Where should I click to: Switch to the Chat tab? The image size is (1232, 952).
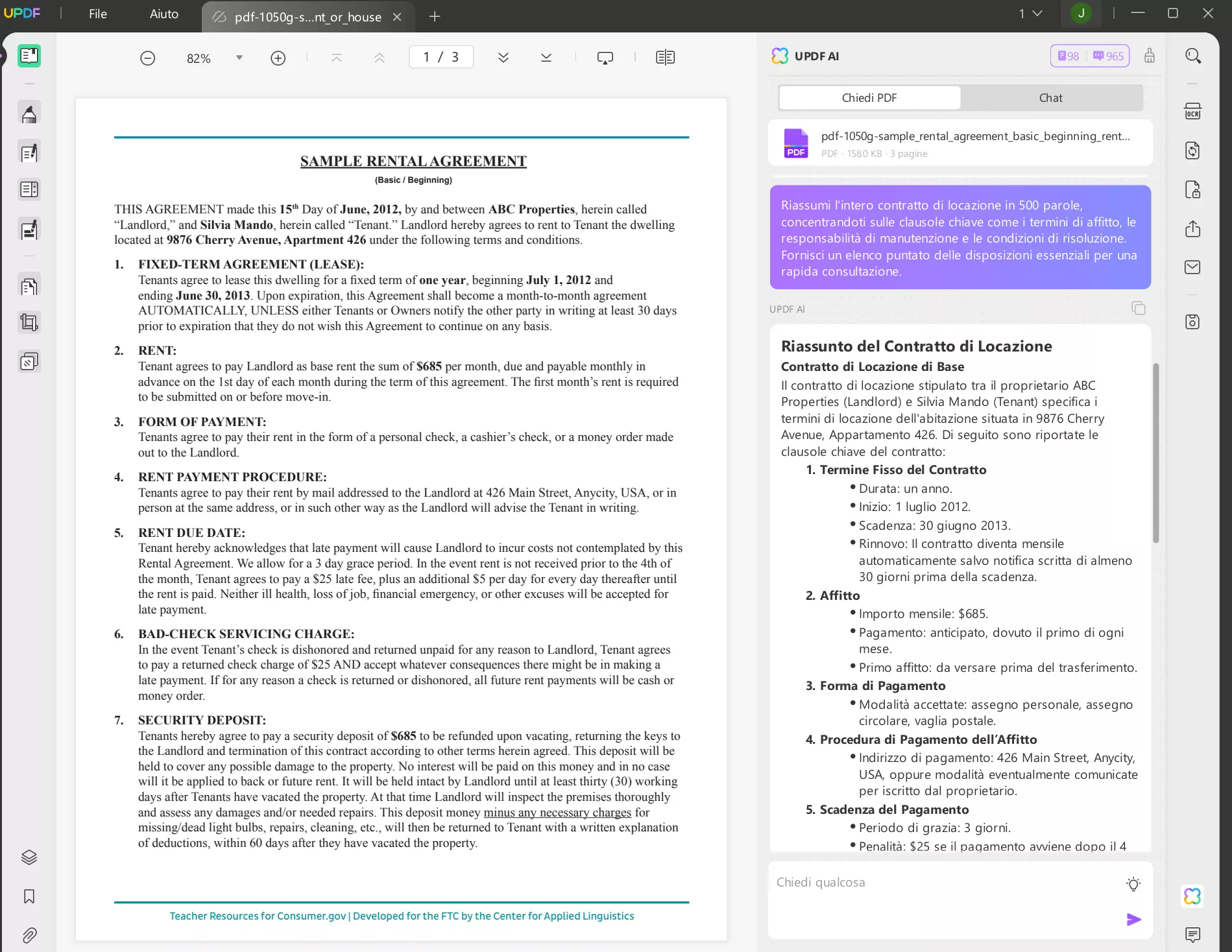pyautogui.click(x=1051, y=98)
